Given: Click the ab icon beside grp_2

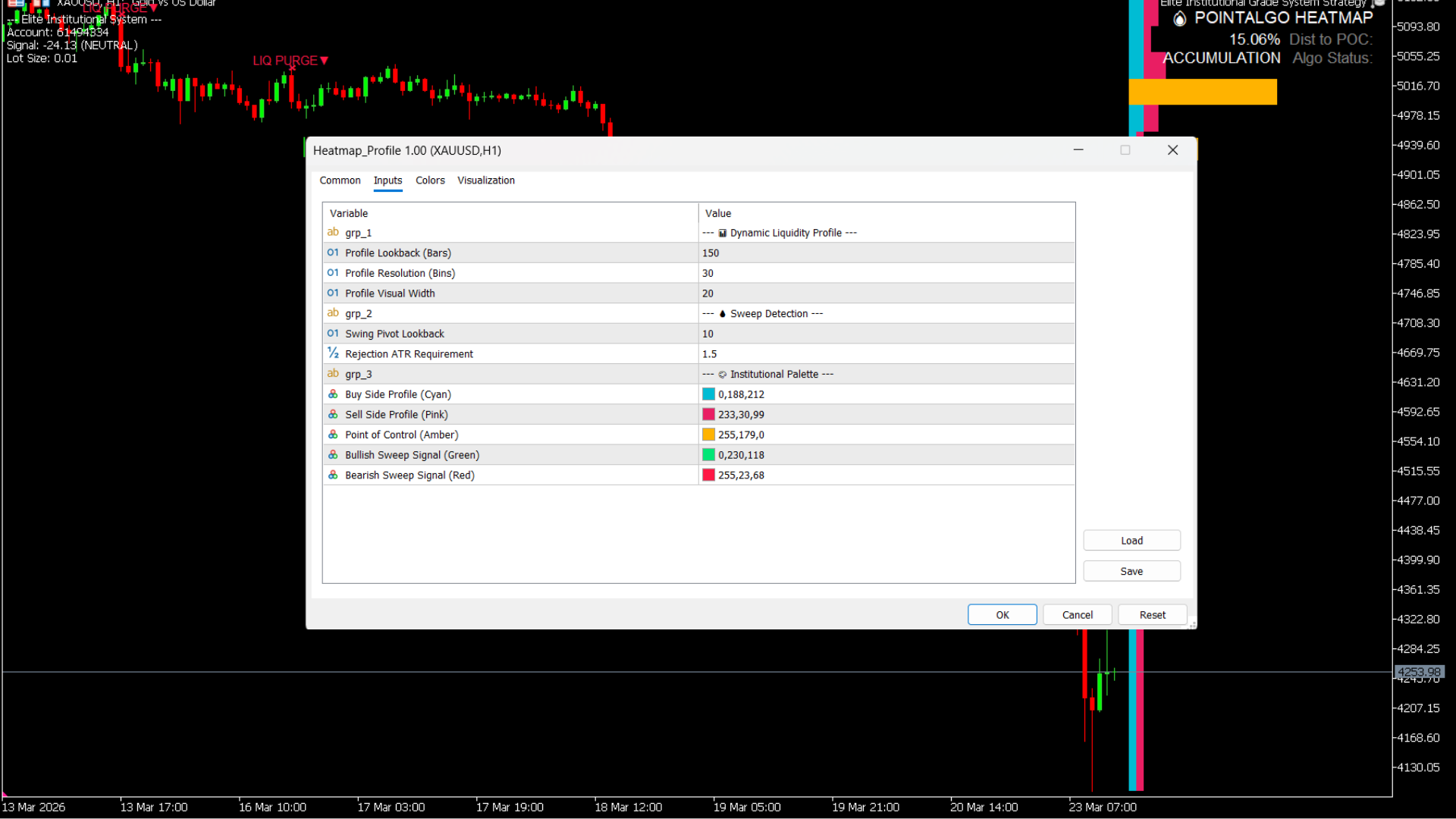Looking at the screenshot, I should tap(333, 313).
